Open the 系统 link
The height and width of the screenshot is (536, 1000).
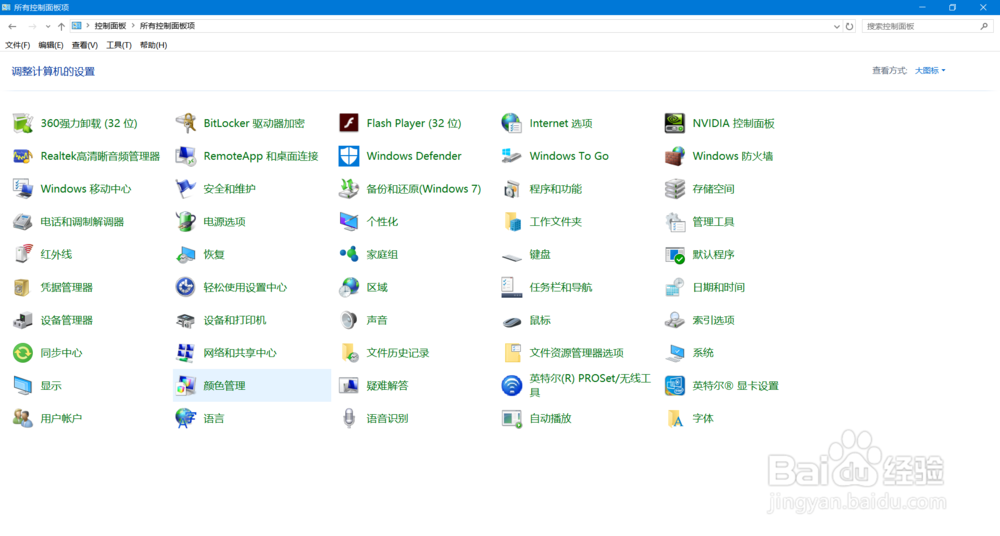tap(703, 353)
